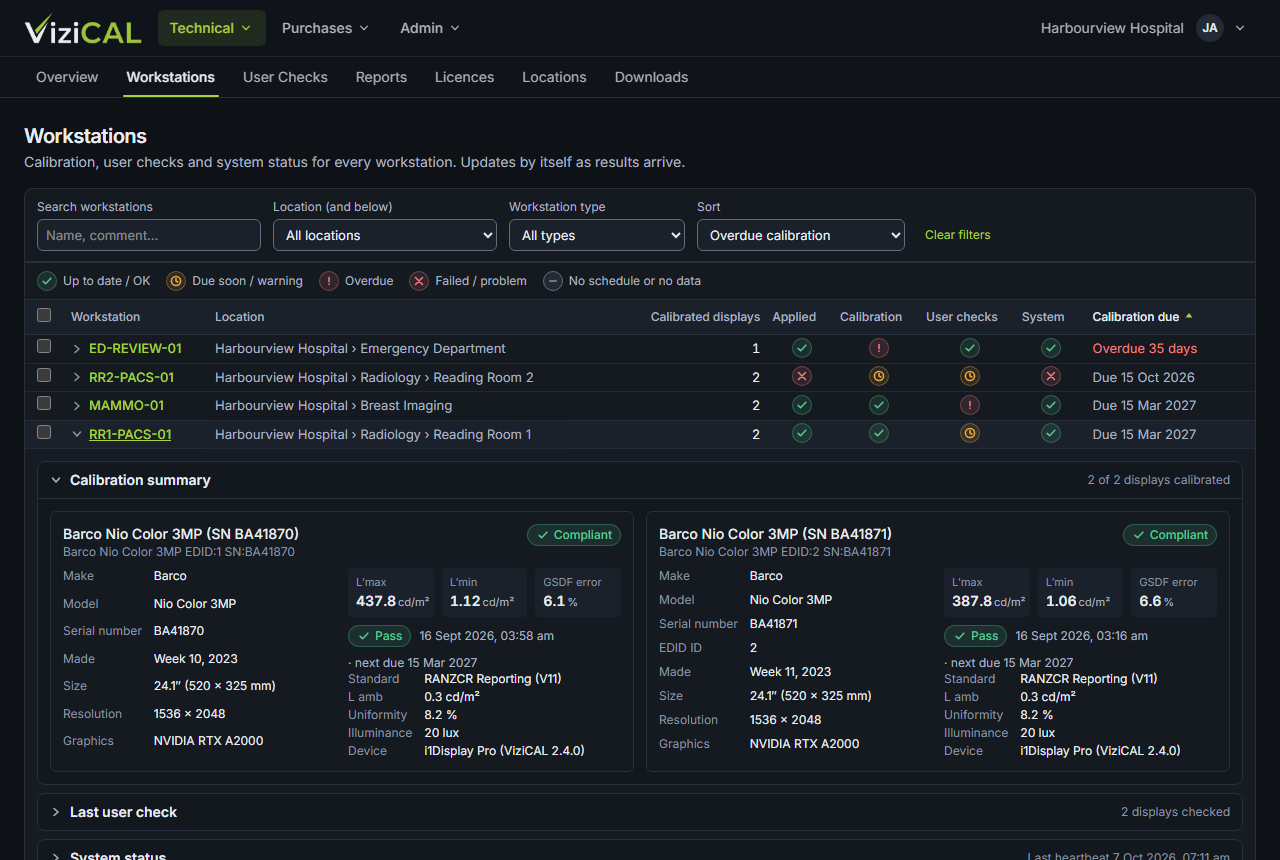Click the 'Overdue 35 days' text
The width and height of the screenshot is (1280, 860).
tap(1144, 349)
